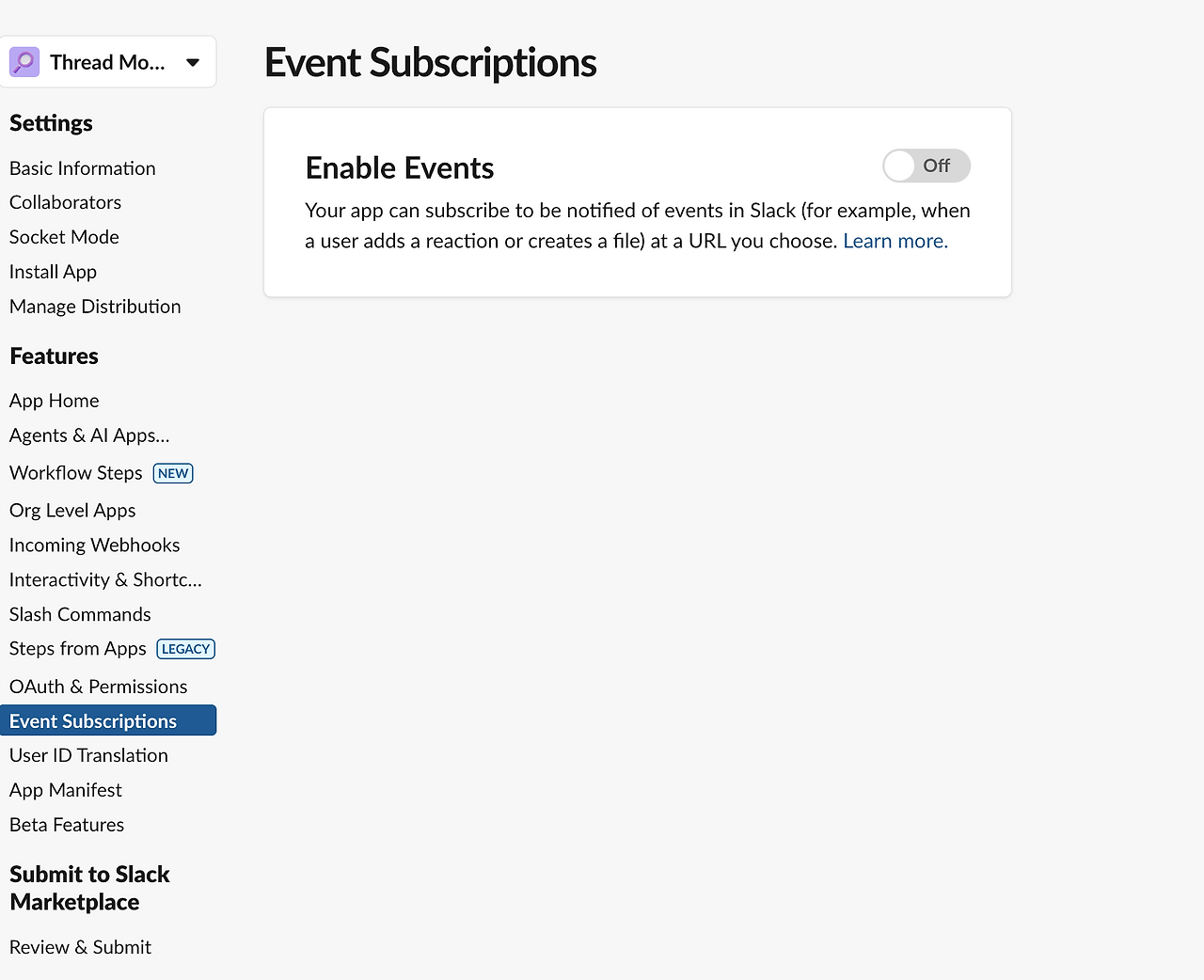Go to Beta Features
The width and height of the screenshot is (1204, 980).
67,825
